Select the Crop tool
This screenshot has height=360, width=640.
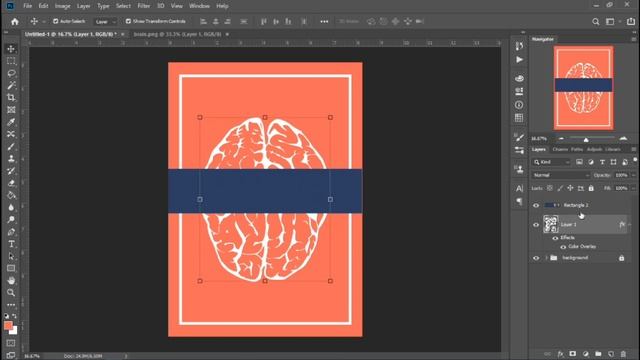pyautogui.click(x=11, y=98)
